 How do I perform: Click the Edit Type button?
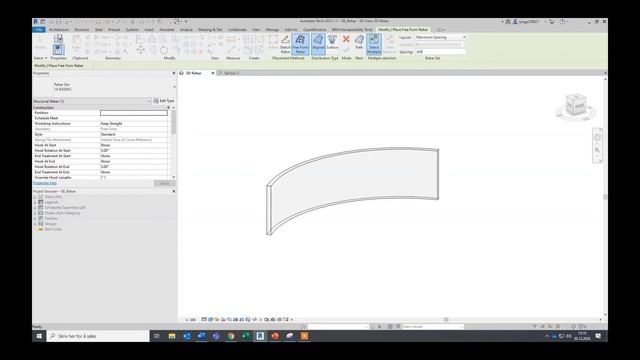pos(164,101)
